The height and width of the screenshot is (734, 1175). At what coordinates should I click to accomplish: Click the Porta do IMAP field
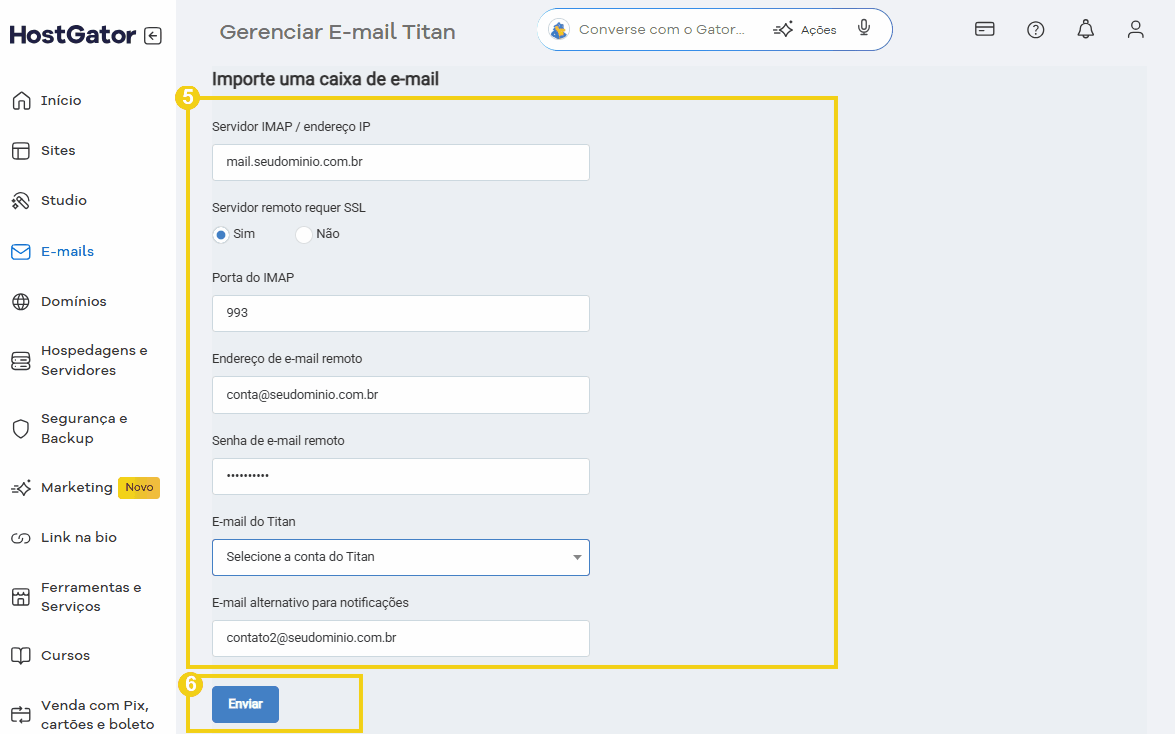tap(401, 313)
